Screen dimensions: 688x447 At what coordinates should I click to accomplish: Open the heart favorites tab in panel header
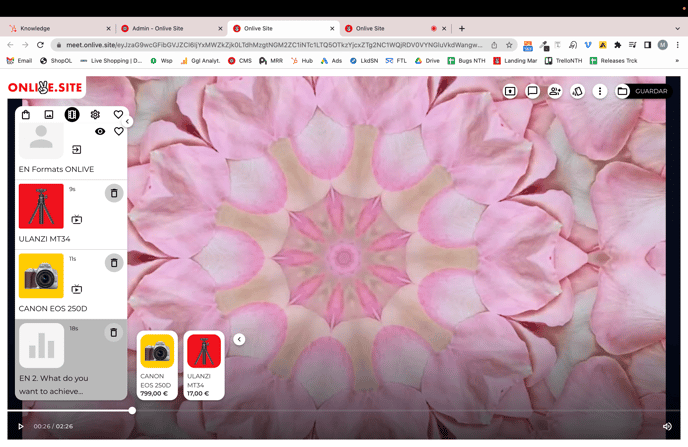click(x=118, y=114)
